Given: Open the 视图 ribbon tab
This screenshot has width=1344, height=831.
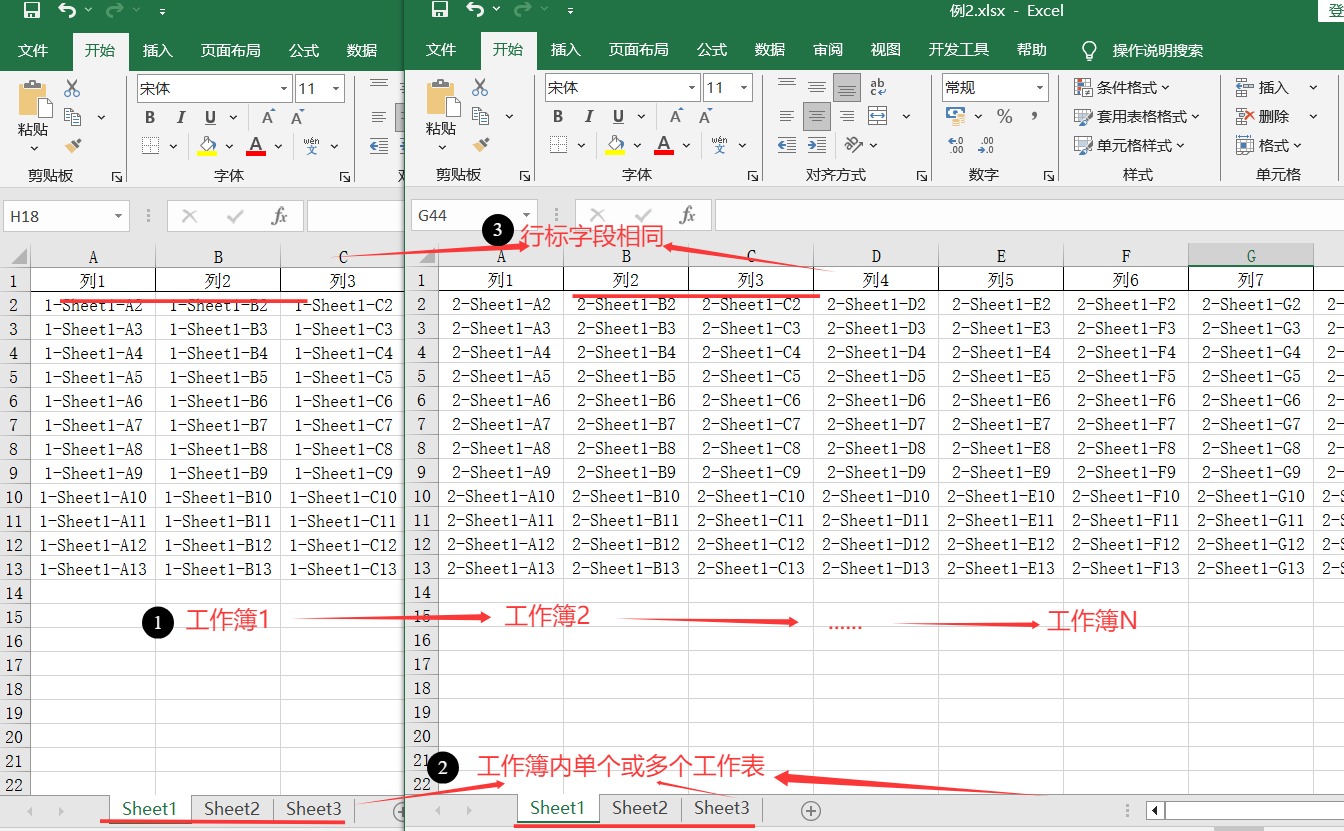Looking at the screenshot, I should [886, 50].
